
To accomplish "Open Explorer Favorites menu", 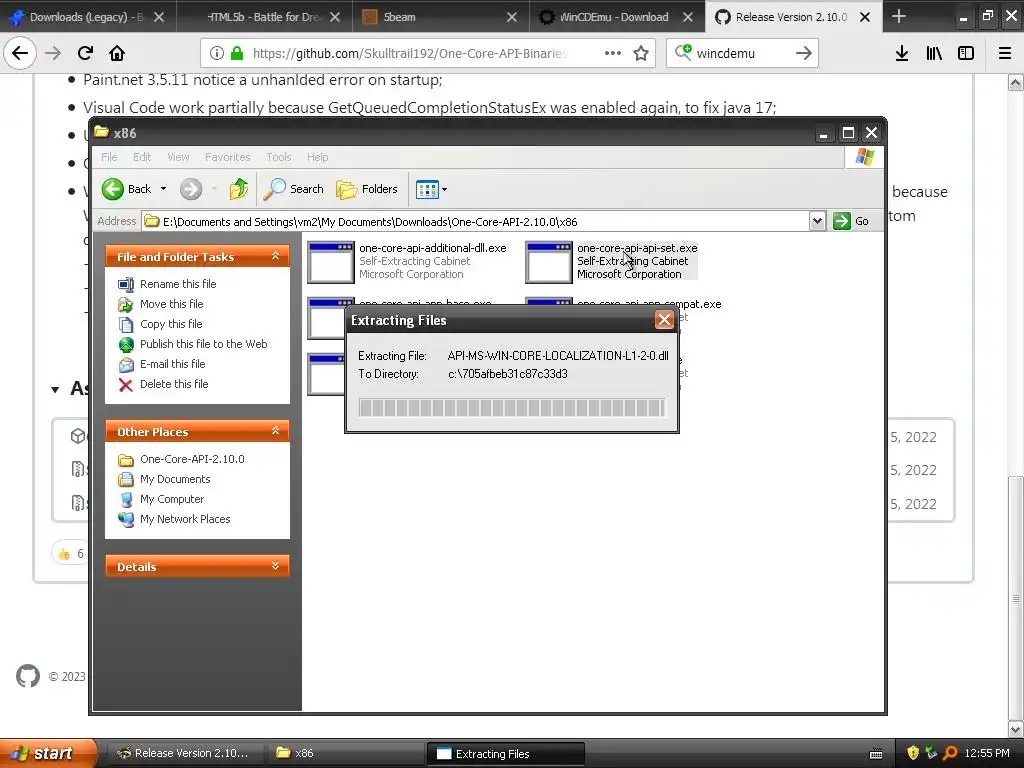I will click(x=227, y=157).
